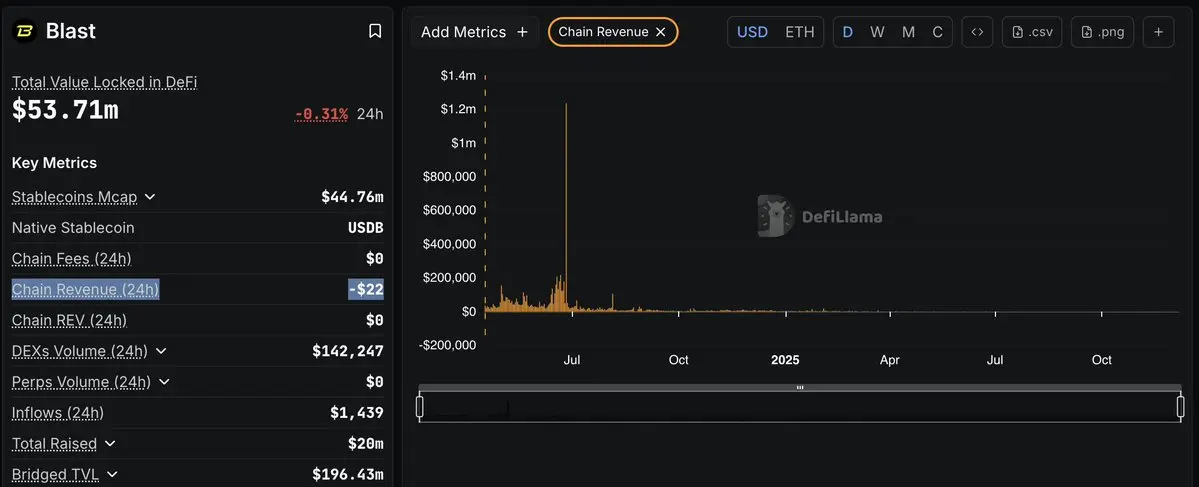Click the 2025 label on the x-axis
Image resolution: width=1199 pixels, height=487 pixels.
785,360
